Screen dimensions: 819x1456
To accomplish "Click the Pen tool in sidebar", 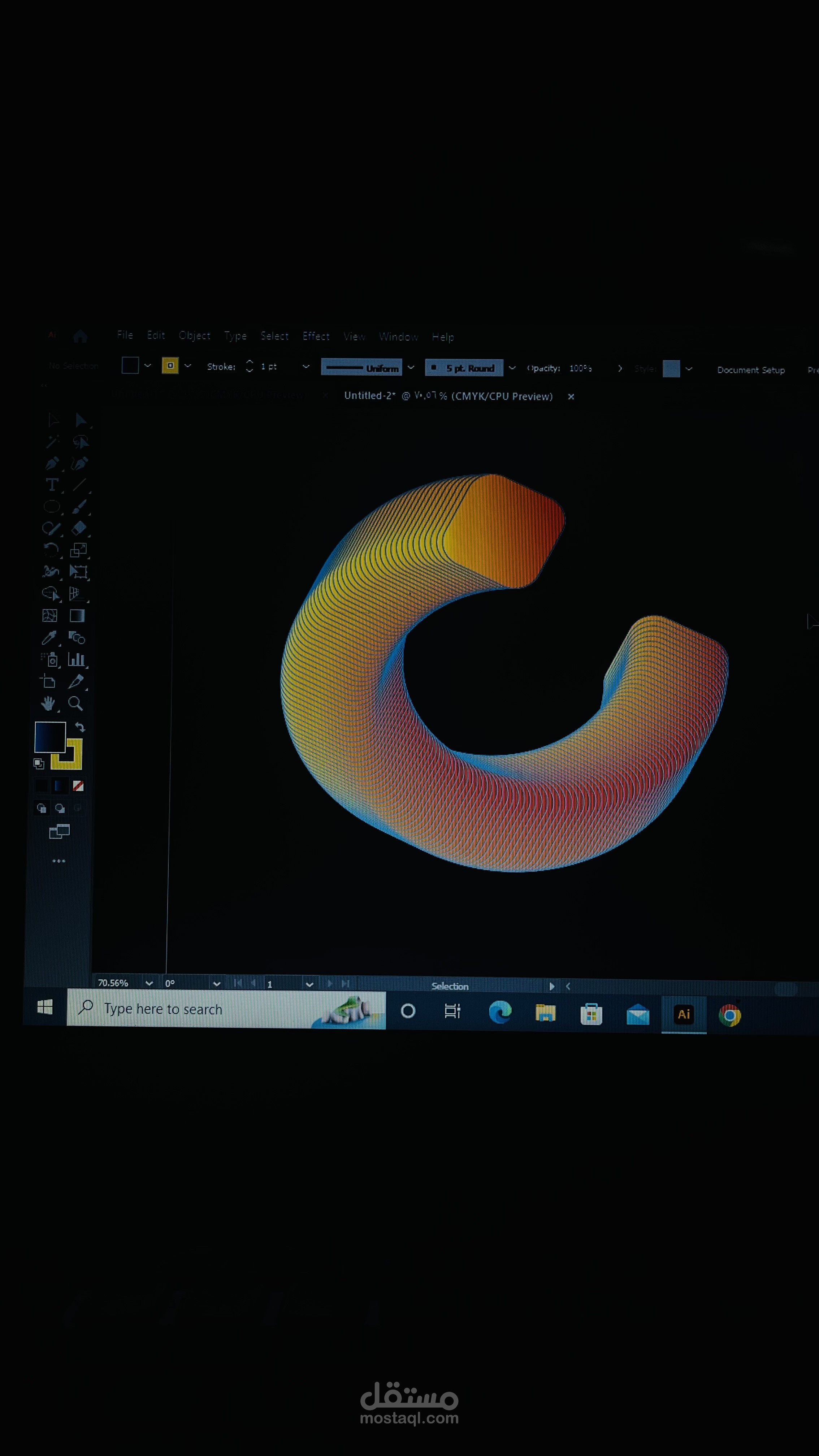I will 52,463.
